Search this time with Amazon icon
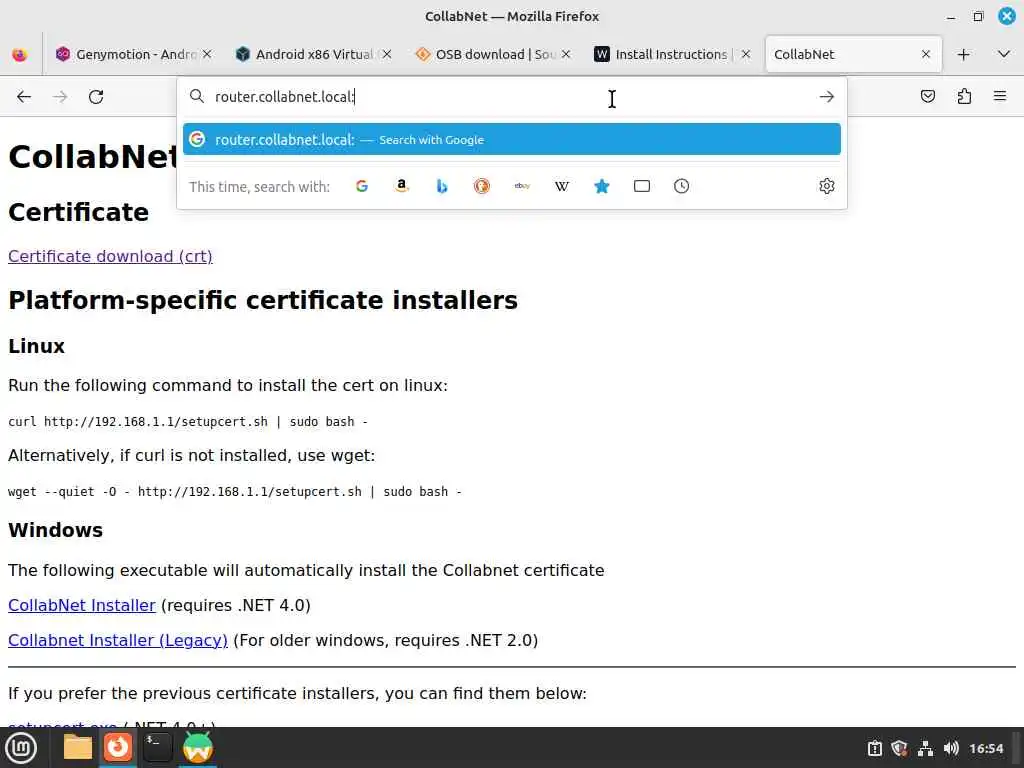The image size is (1024, 768). coord(402,186)
